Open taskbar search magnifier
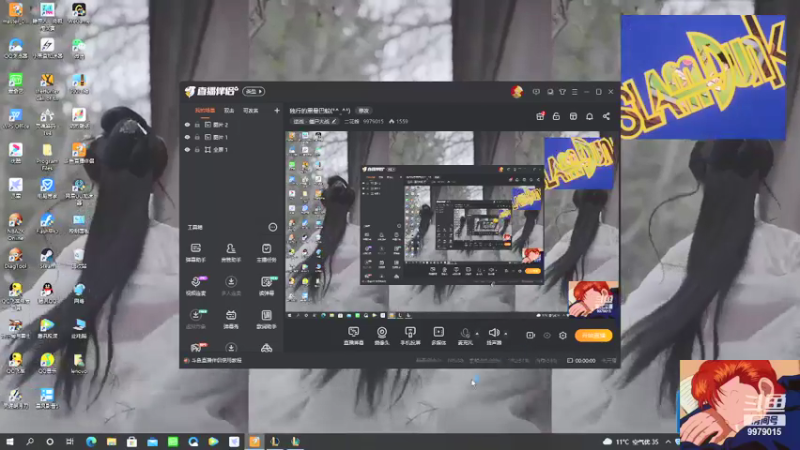The width and height of the screenshot is (800, 450). click(x=30, y=442)
